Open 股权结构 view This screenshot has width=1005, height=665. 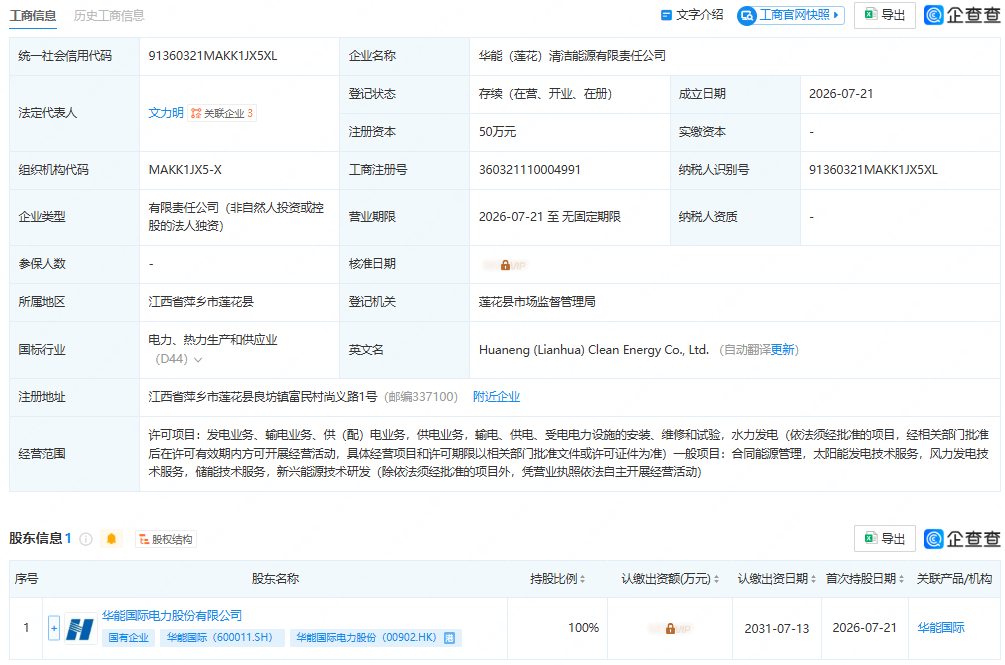[166, 539]
